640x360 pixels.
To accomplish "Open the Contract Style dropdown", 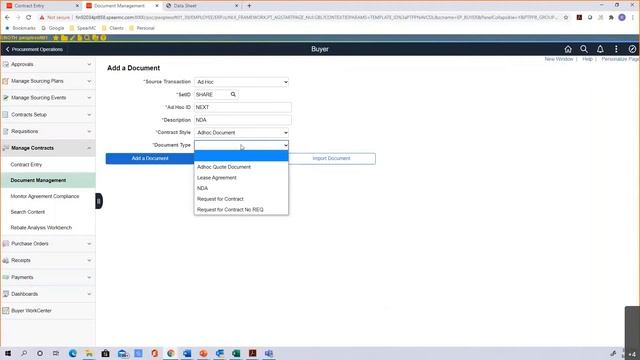I will 242,133.
